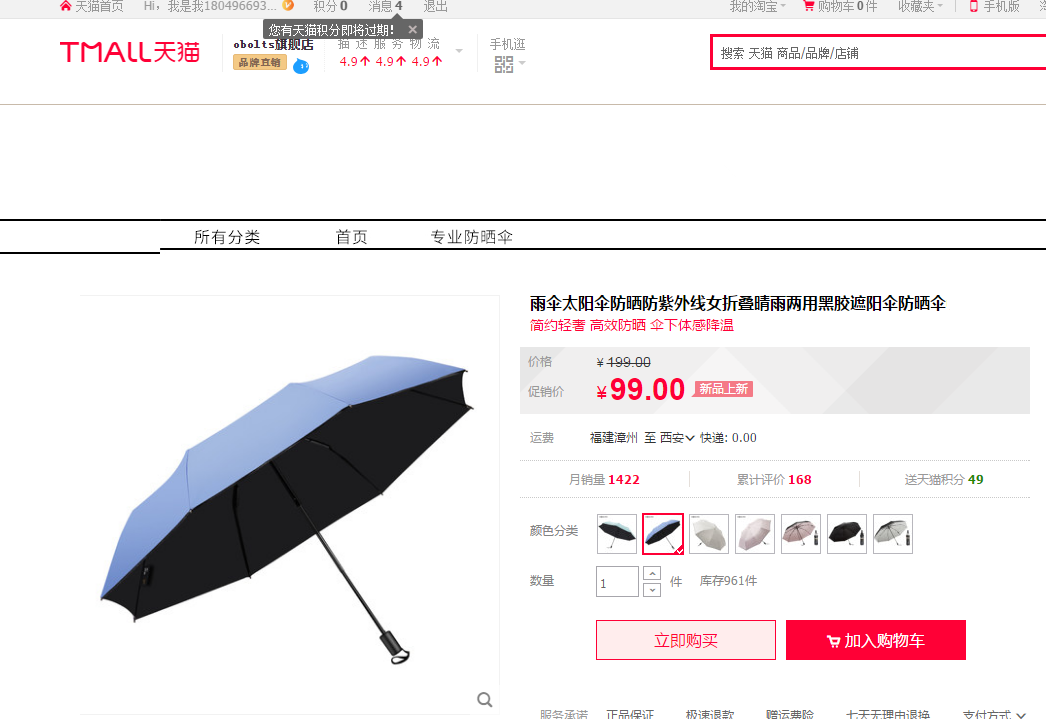
Task: Click the 立即购买 button
Action: (686, 640)
